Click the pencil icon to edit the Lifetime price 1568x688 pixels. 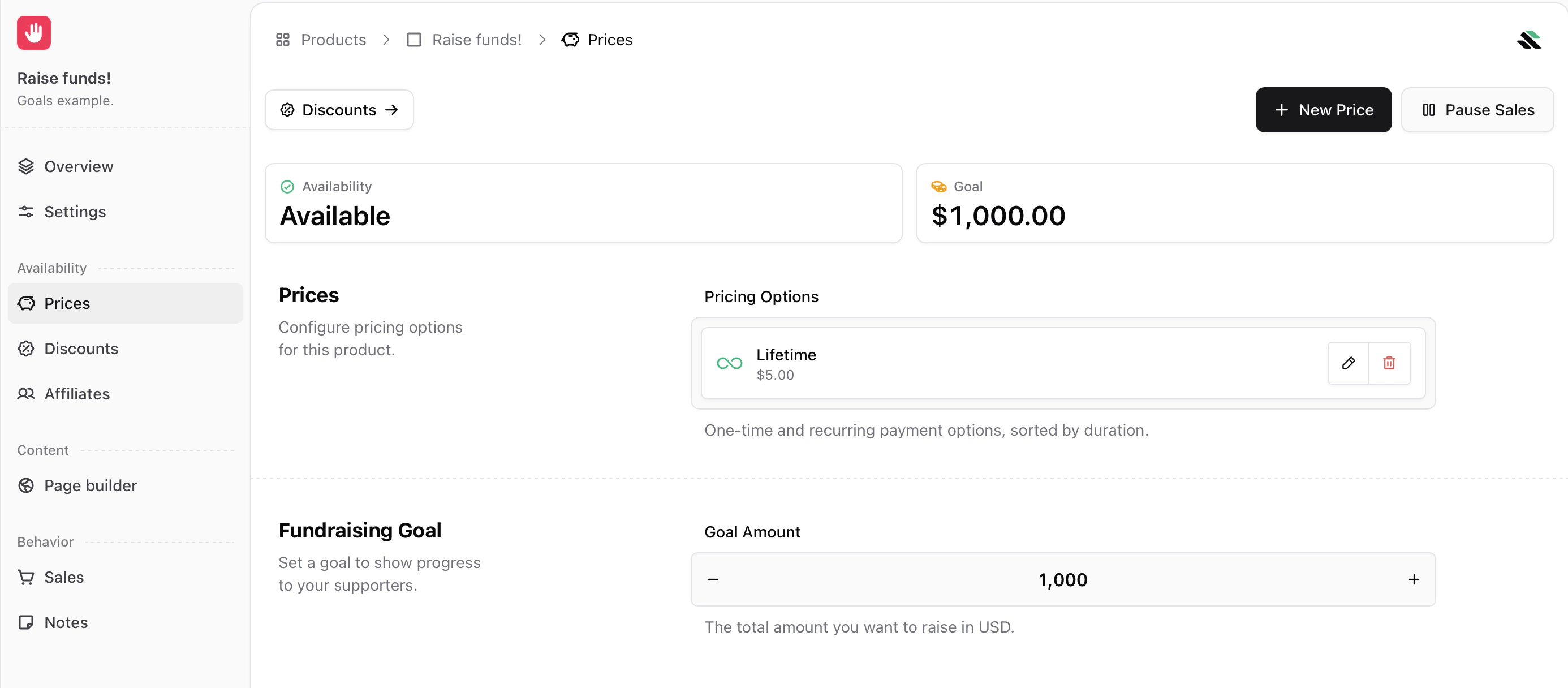tap(1349, 363)
